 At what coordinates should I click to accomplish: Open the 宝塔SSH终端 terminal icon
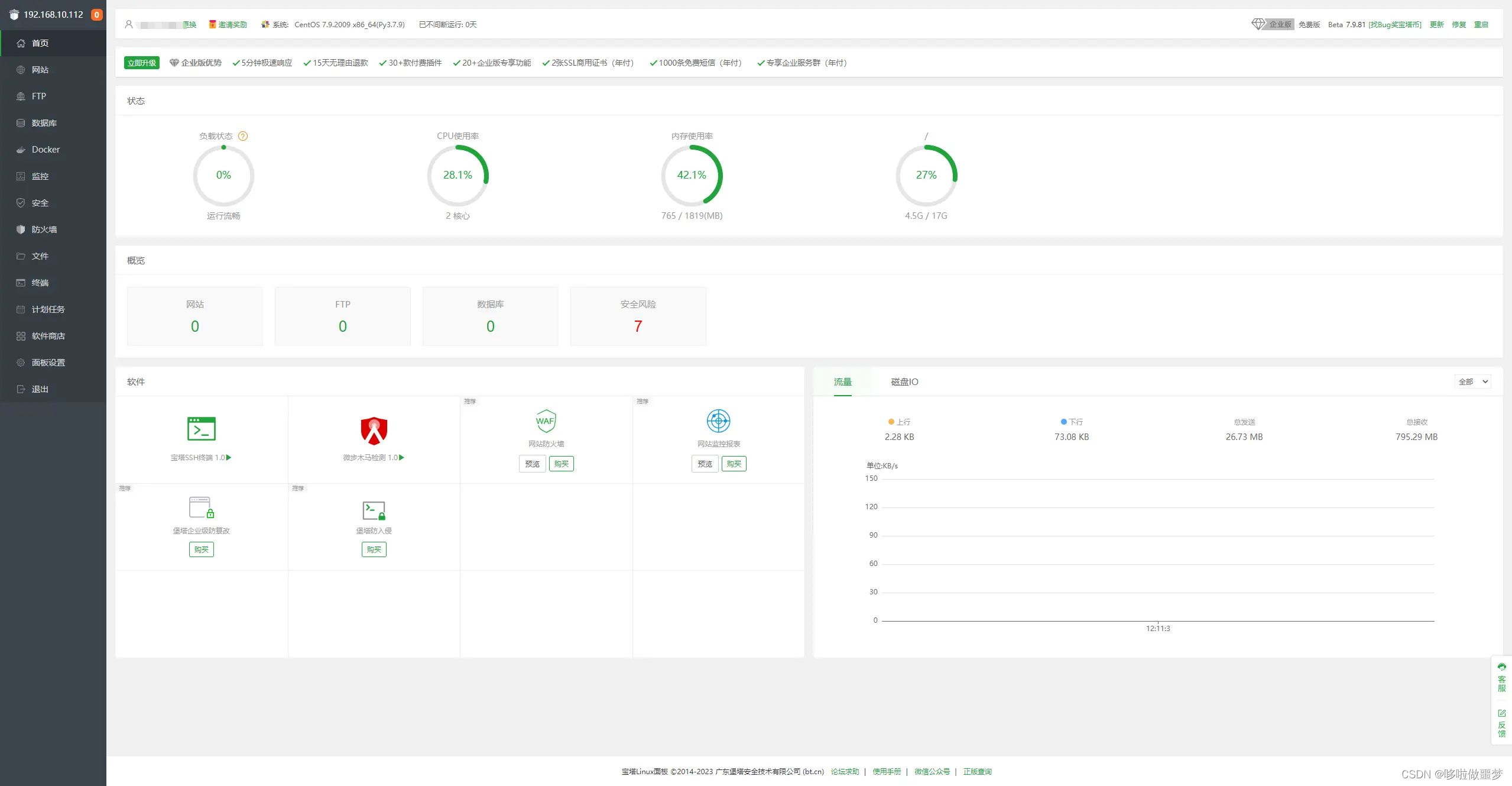click(x=201, y=429)
